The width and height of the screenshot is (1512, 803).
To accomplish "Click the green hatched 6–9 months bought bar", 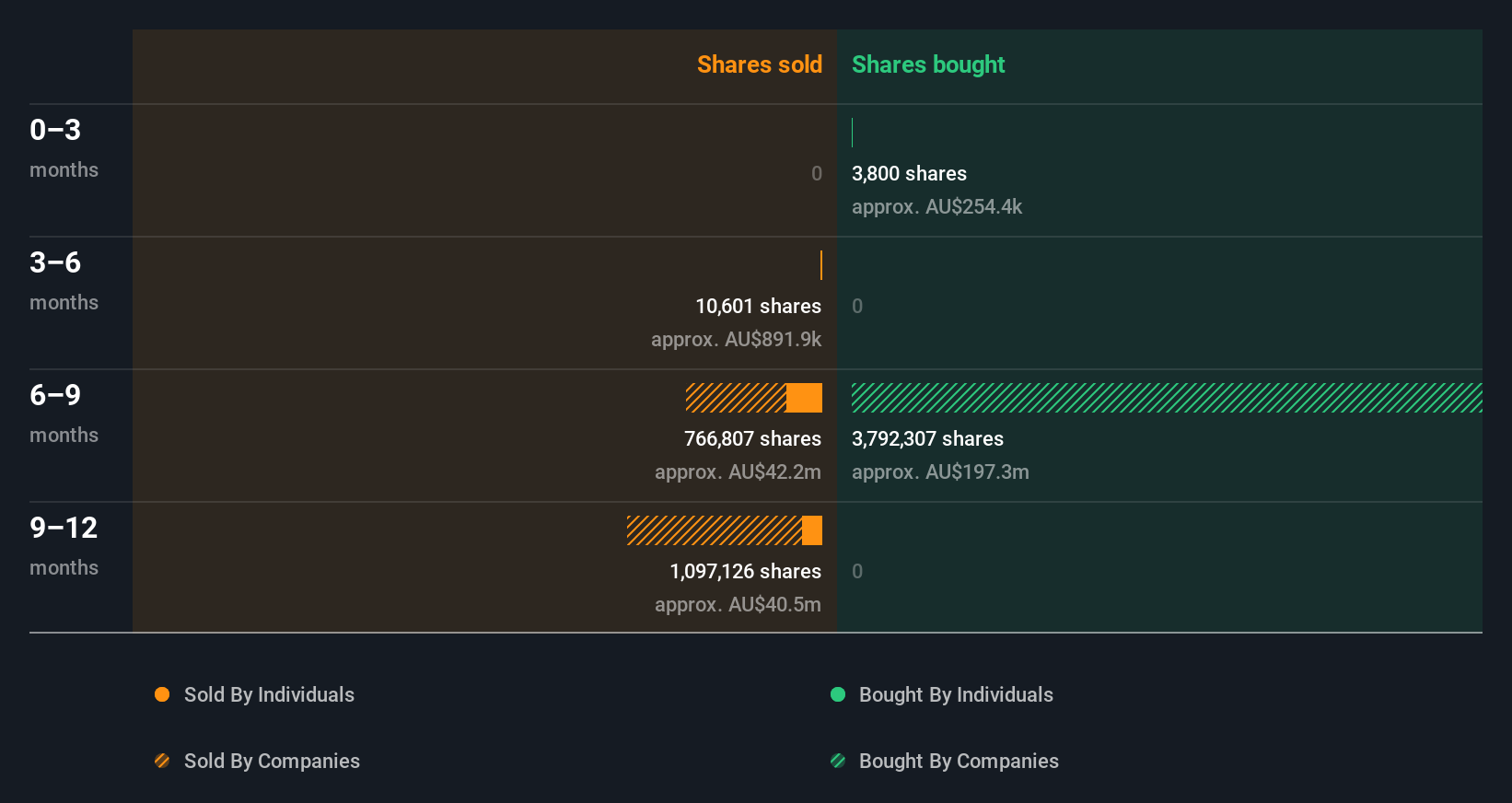I will coord(1167,398).
